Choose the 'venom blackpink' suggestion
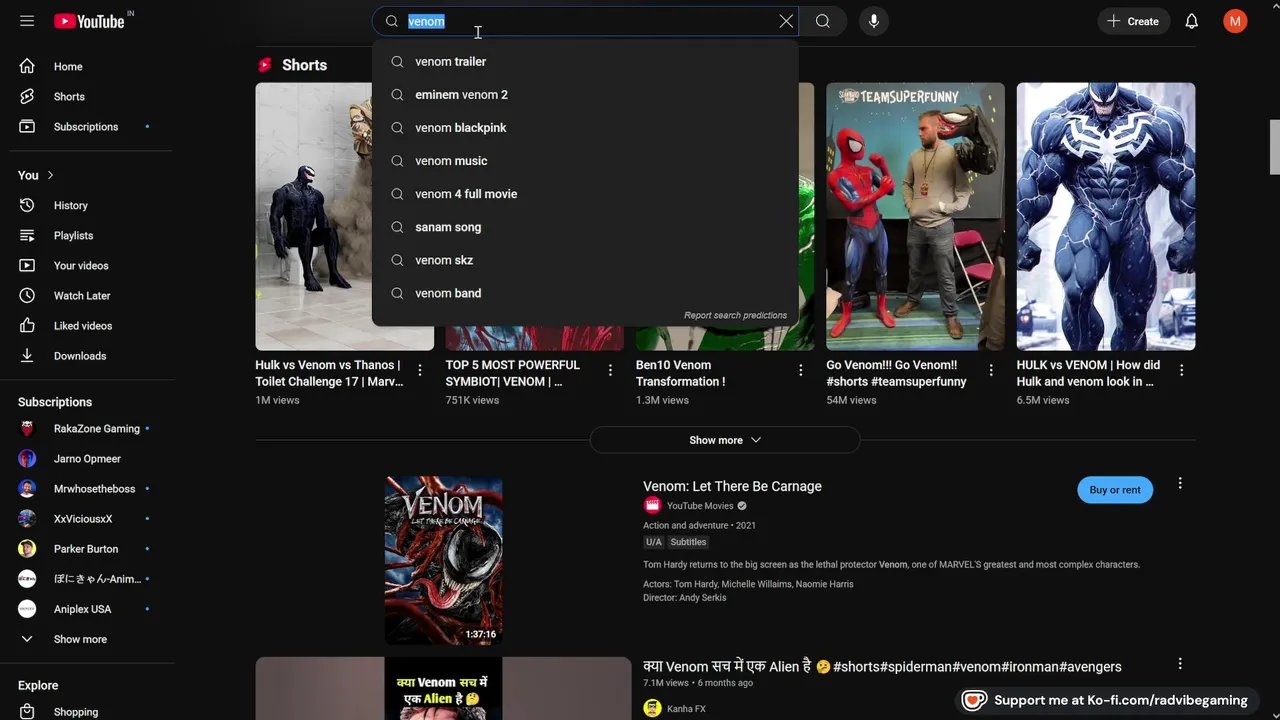The width and height of the screenshot is (1280, 720). point(585,128)
